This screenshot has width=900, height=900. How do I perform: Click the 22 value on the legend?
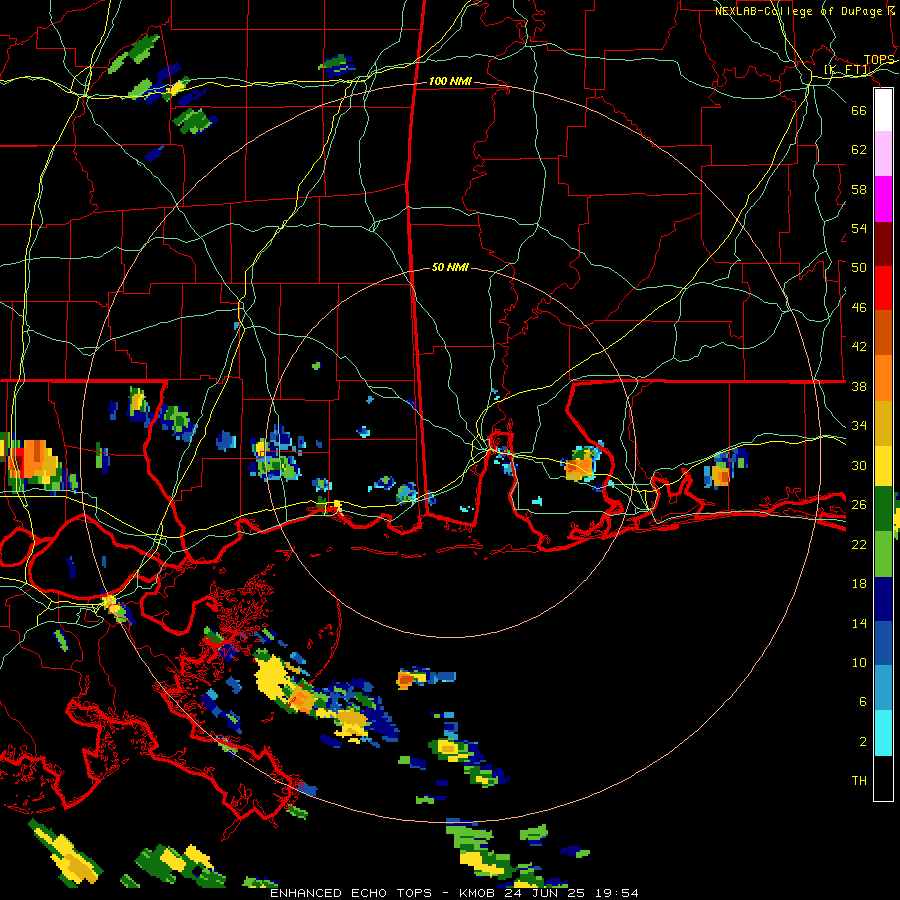click(859, 545)
